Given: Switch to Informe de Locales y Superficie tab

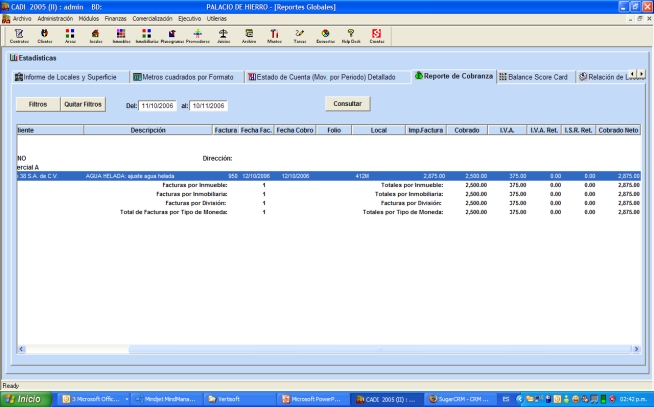Looking at the screenshot, I should click(x=67, y=77).
